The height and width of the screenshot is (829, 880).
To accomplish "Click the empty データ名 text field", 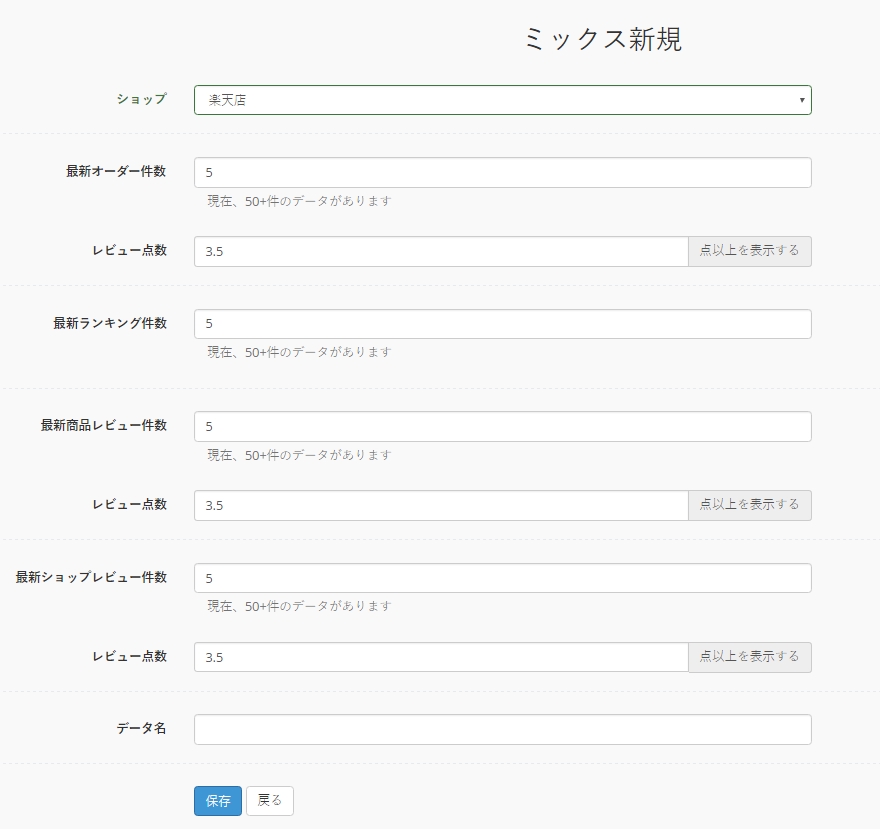I will pyautogui.click(x=502, y=730).
